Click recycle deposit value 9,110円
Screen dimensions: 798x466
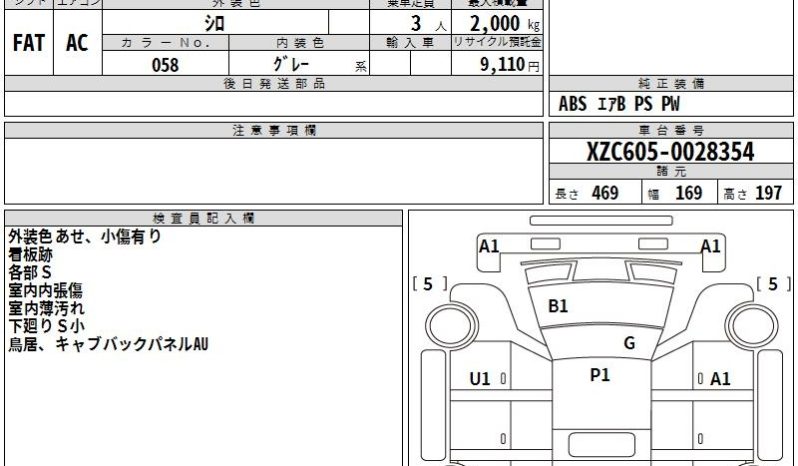pyautogui.click(x=509, y=64)
